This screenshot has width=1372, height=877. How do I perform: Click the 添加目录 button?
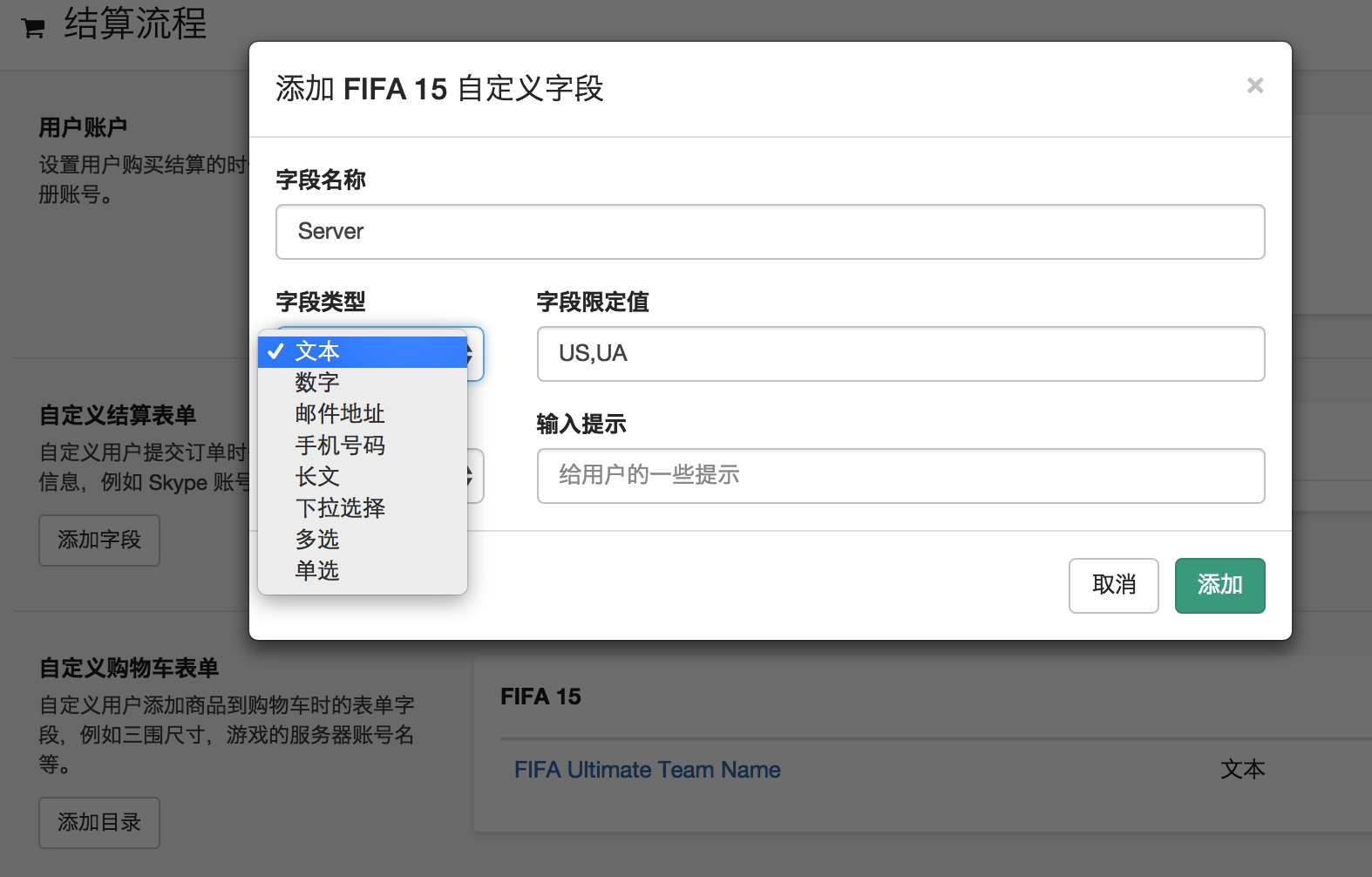pyautogui.click(x=99, y=823)
